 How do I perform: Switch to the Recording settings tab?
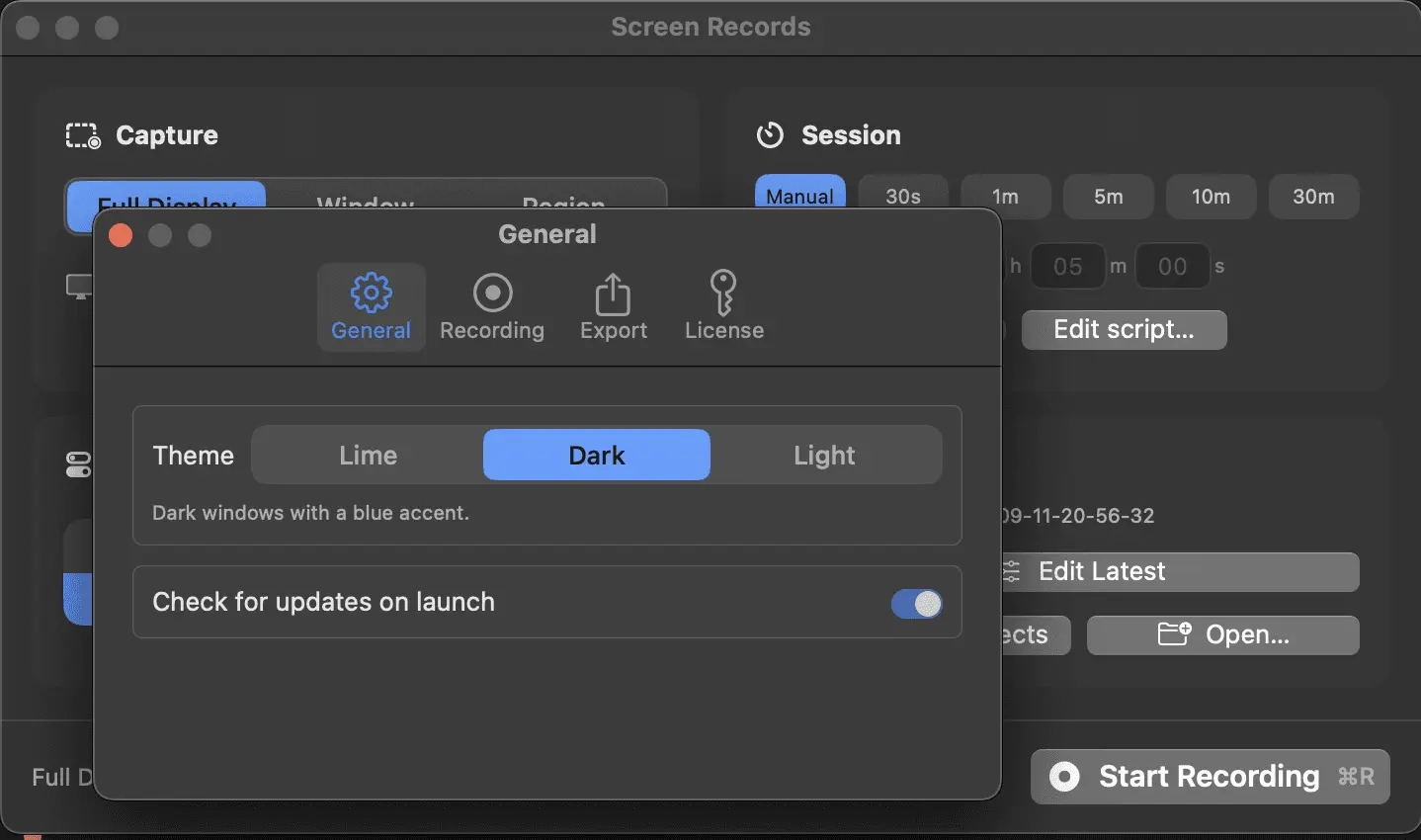492,306
